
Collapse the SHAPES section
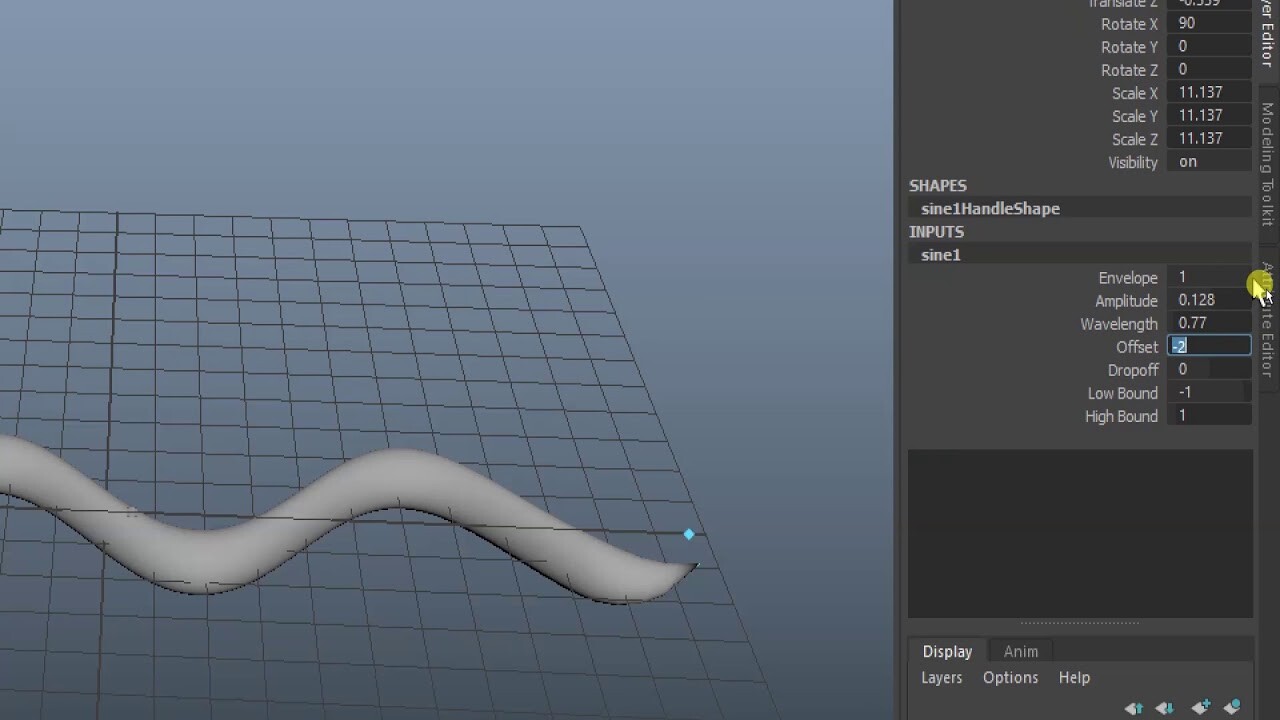(938, 185)
